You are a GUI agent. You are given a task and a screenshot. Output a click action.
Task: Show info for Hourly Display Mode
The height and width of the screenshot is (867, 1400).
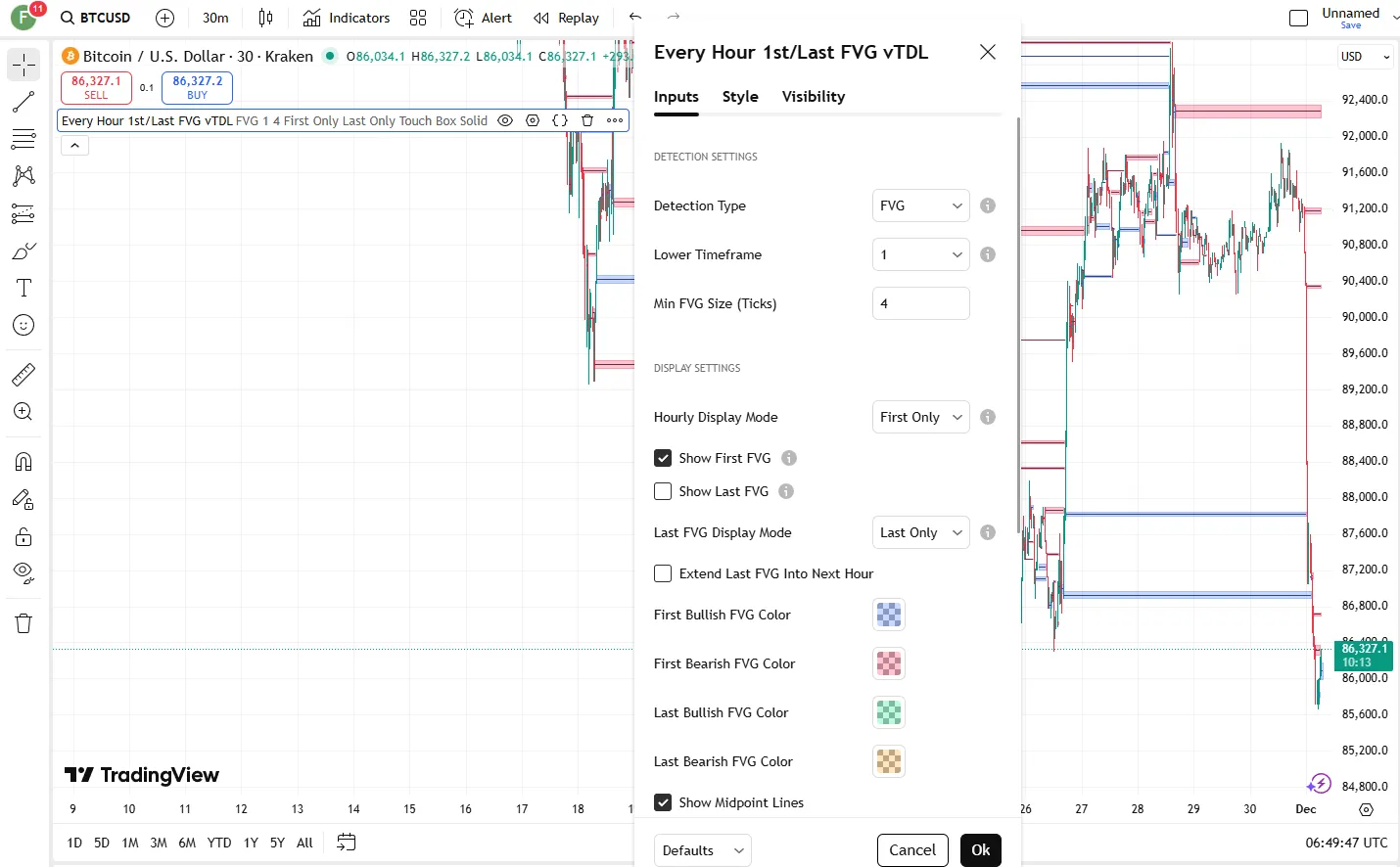click(x=988, y=417)
